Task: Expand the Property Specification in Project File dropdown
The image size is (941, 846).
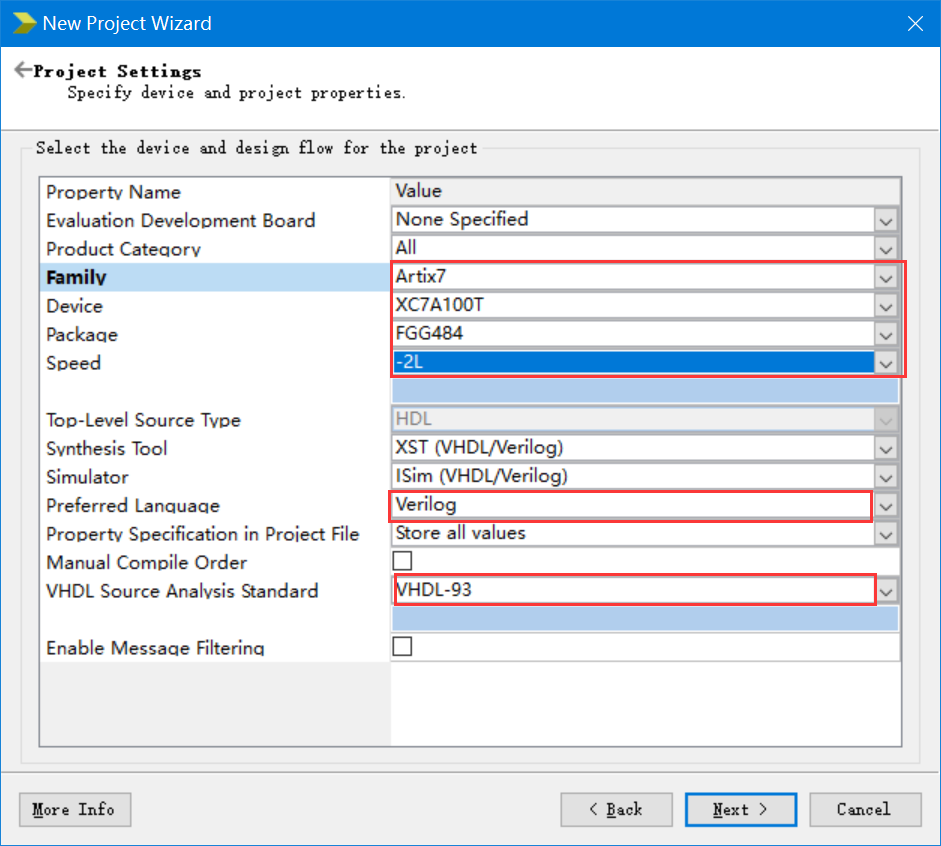Action: pos(886,535)
